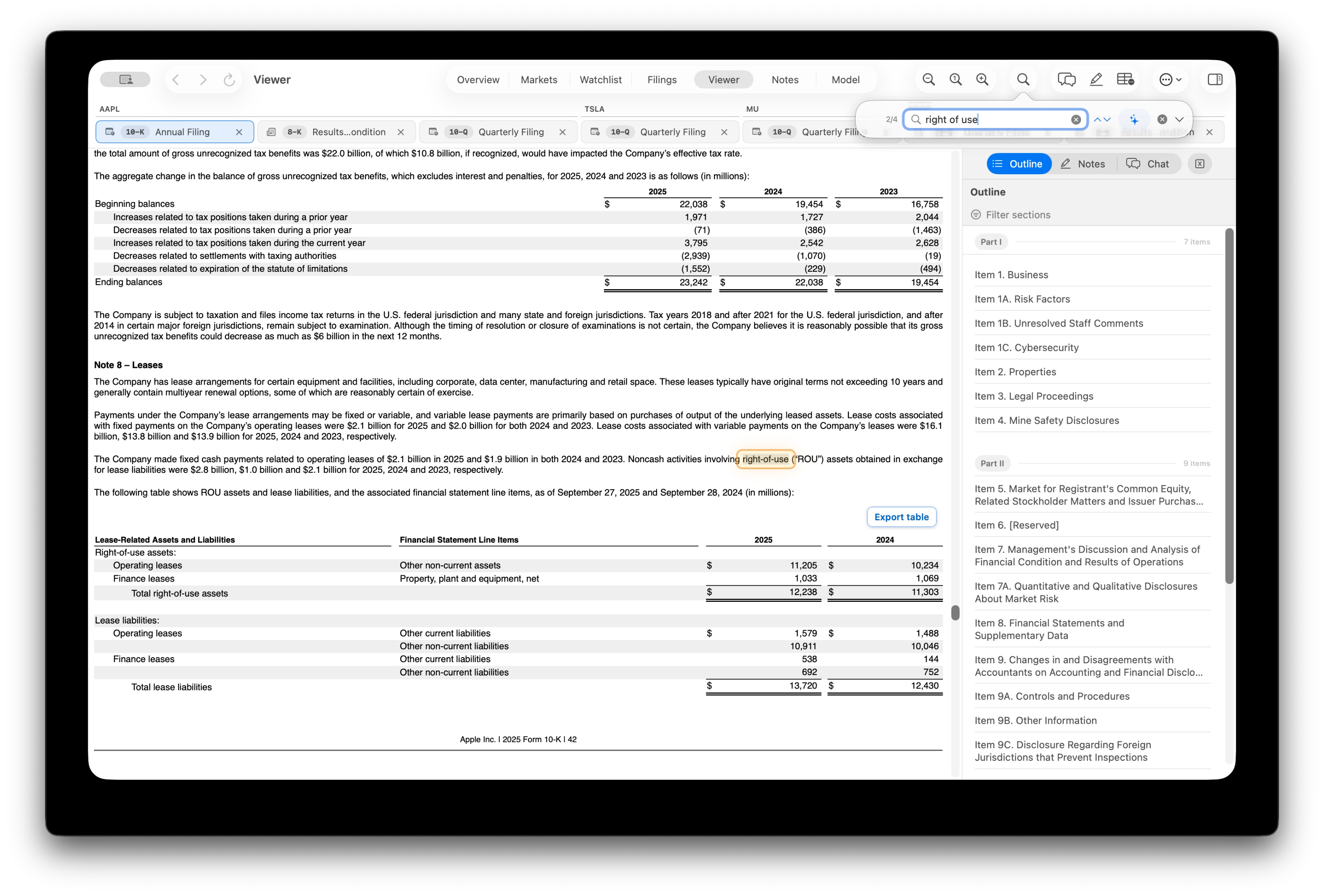Collapse the Part I outline group
The height and width of the screenshot is (896, 1324).
coord(991,242)
